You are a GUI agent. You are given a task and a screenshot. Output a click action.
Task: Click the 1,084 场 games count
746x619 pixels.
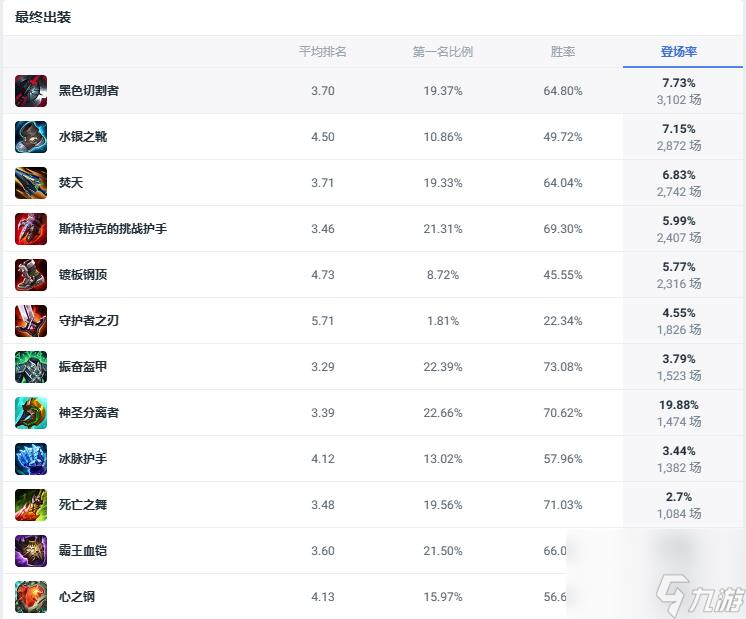(x=679, y=514)
